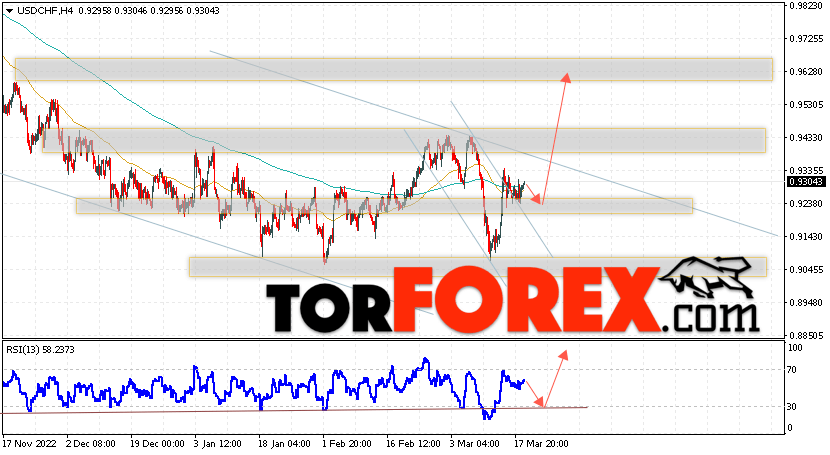Select the 0.89480 price axis label
Image resolution: width=830 pixels, height=455 pixels.
click(806, 303)
